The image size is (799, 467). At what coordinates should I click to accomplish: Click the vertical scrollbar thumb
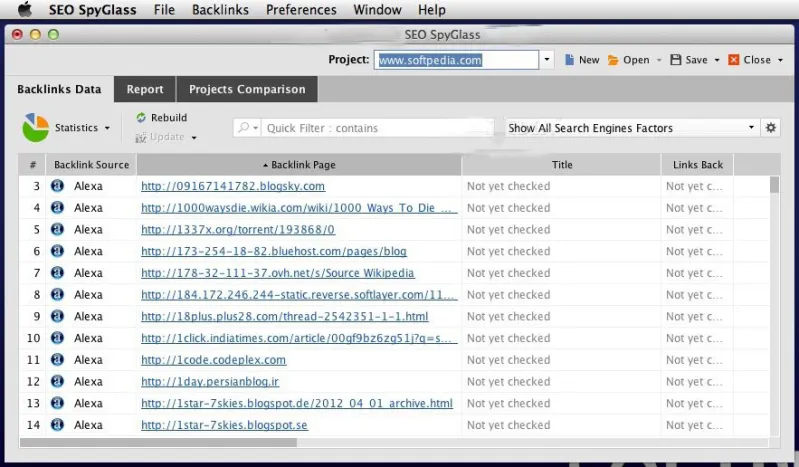coord(774,185)
